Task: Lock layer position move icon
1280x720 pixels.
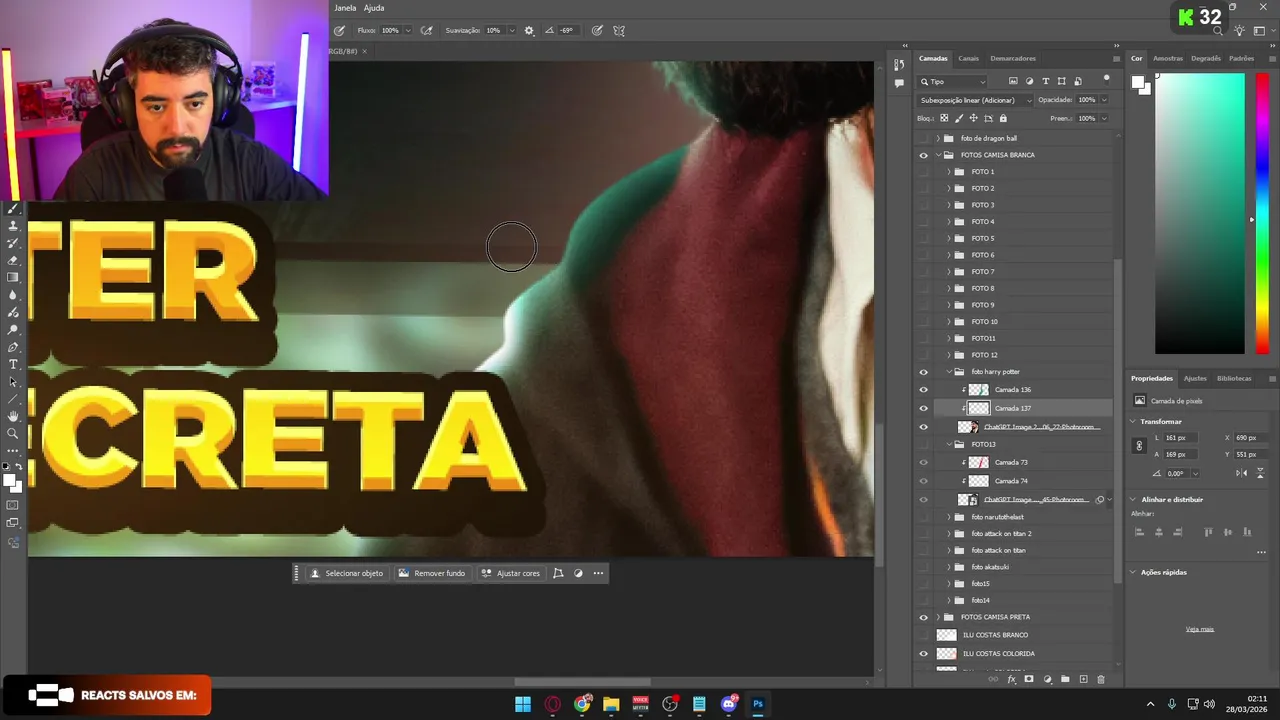Action: [x=973, y=118]
